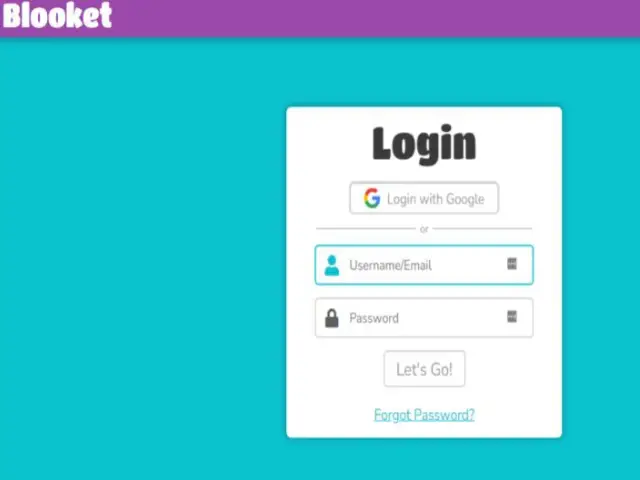
Task: Open autofill icon in Username/Email field
Action: (x=512, y=264)
